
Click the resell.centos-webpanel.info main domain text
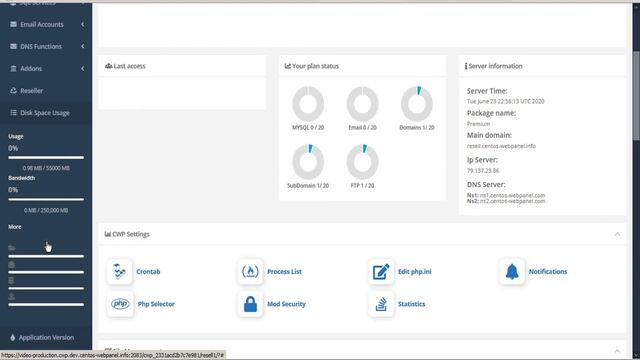[x=501, y=146]
